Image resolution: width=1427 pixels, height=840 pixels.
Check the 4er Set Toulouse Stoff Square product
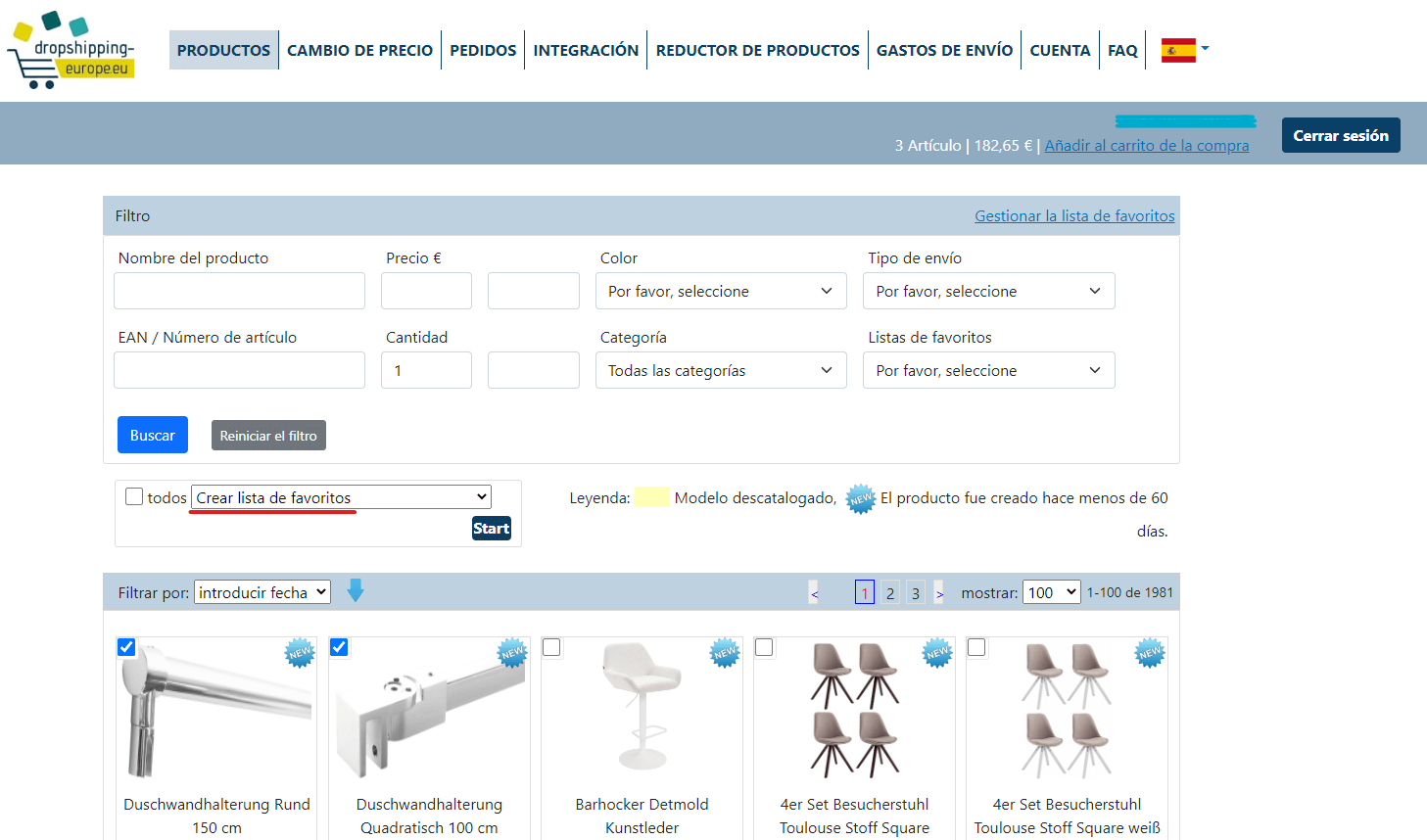tap(764, 647)
